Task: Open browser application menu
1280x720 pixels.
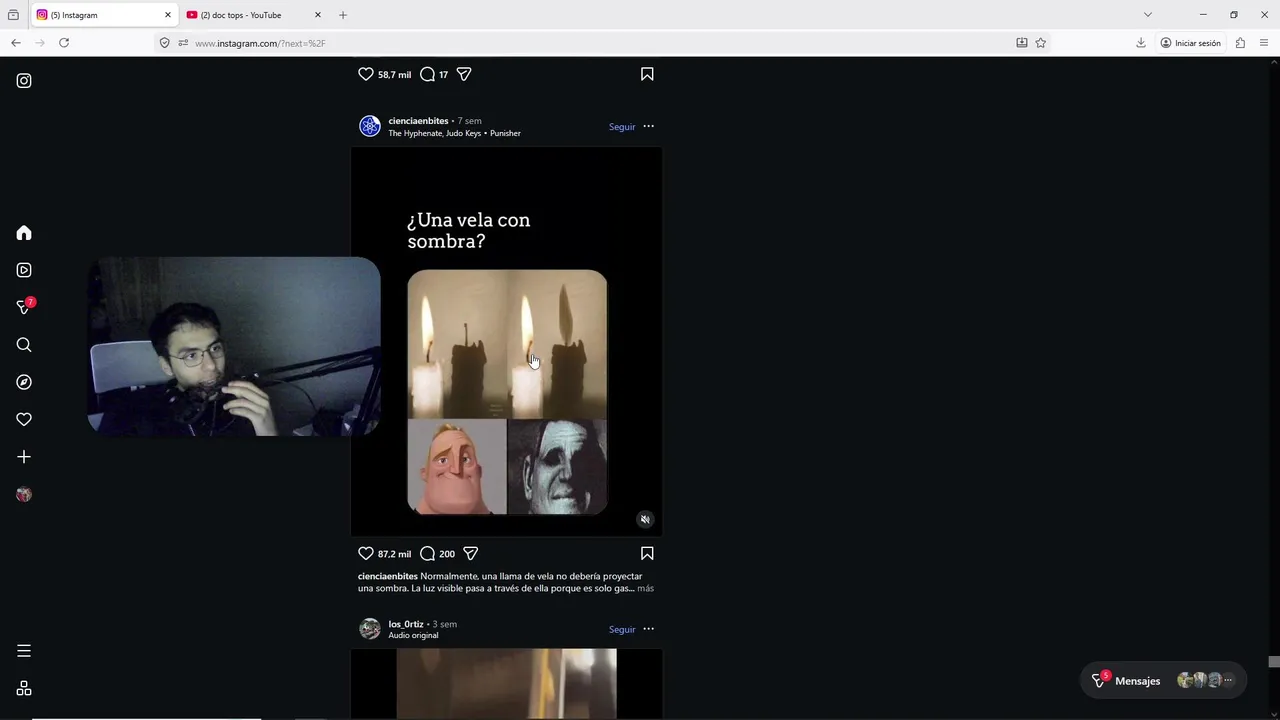Action: pyautogui.click(x=1264, y=43)
